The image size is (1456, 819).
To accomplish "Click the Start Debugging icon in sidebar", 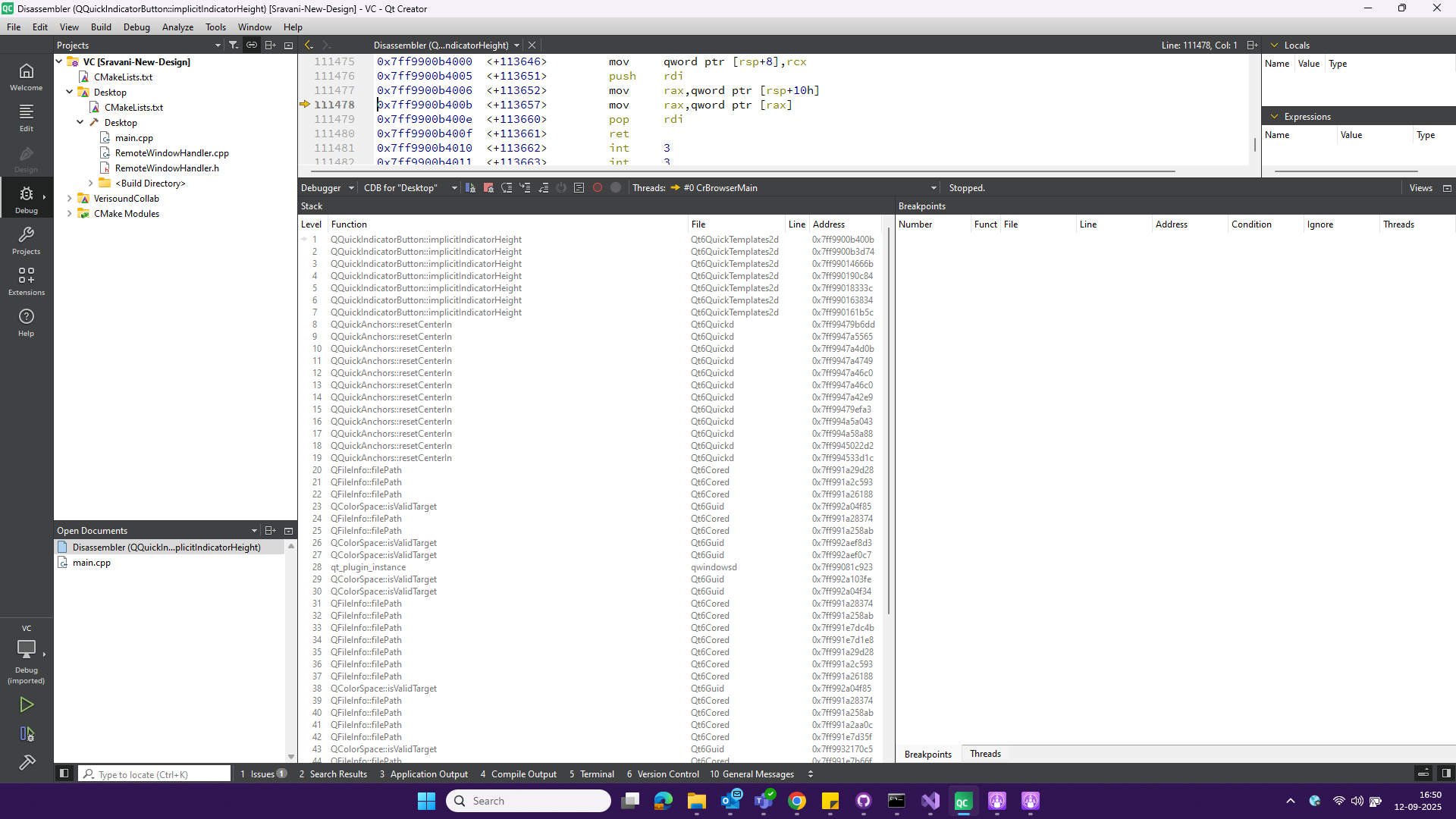I will click(27, 734).
